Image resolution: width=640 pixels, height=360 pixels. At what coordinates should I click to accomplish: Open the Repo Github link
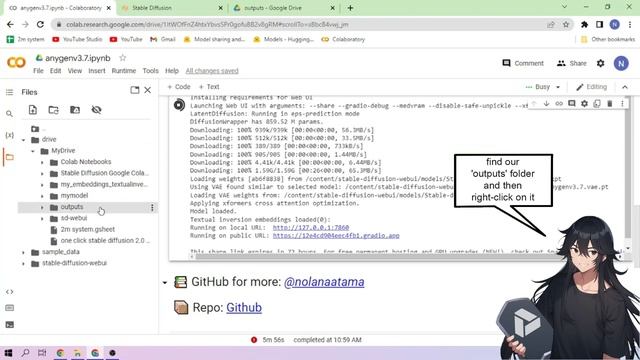click(244, 308)
